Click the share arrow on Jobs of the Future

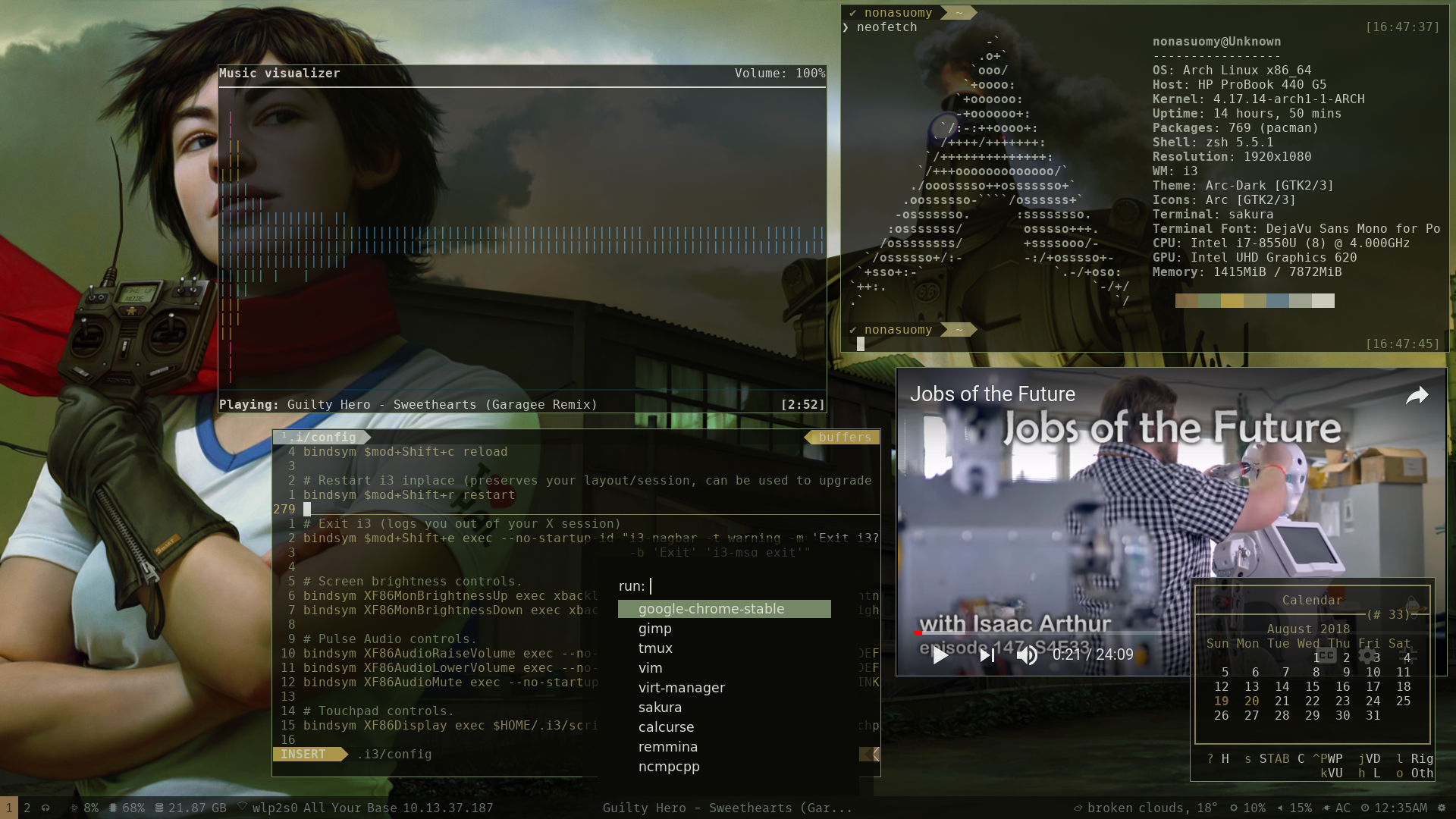click(x=1417, y=395)
